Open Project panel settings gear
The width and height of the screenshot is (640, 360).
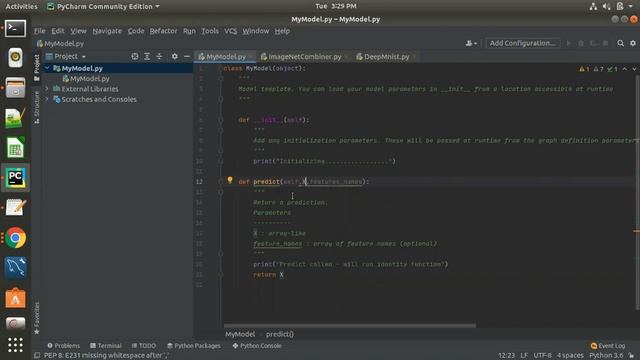(175, 56)
